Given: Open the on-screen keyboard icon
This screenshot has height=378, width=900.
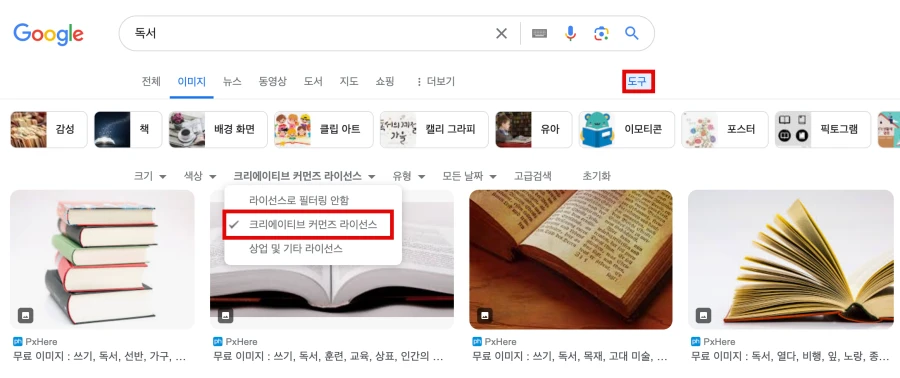Looking at the screenshot, I should pos(540,34).
